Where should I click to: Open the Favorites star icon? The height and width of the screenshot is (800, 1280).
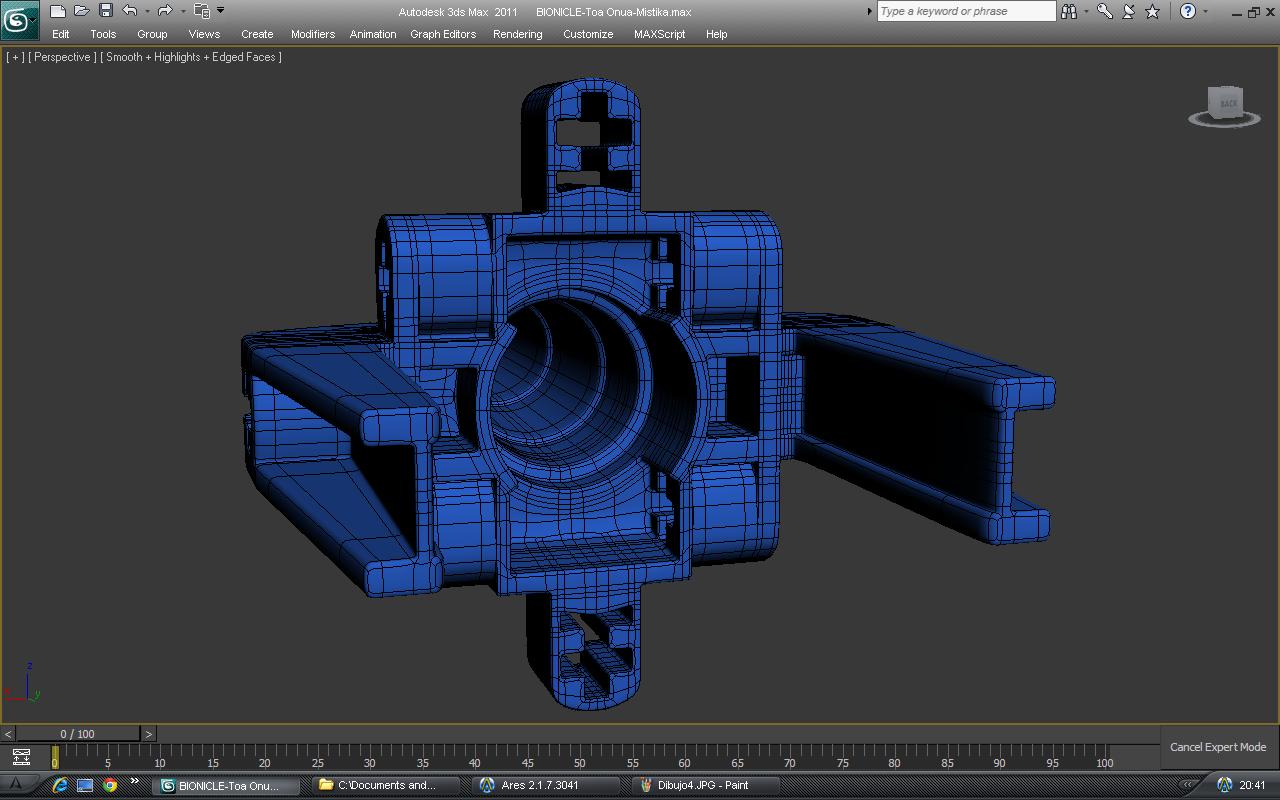coord(1153,11)
